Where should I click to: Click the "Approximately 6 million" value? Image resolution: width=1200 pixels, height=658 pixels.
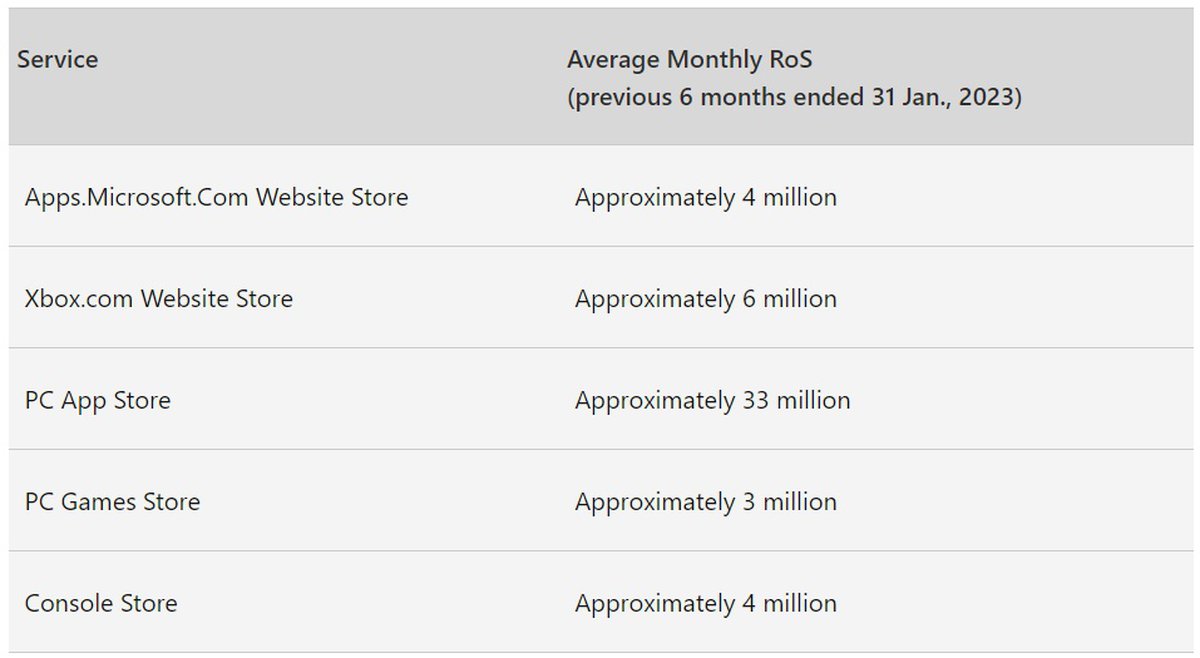[x=705, y=299]
